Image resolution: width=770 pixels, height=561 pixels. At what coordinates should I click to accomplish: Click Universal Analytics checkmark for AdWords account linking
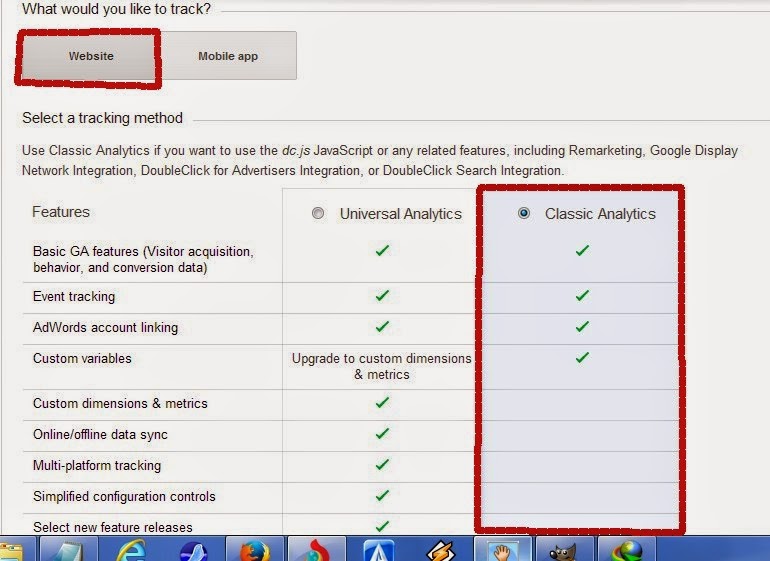tap(382, 326)
